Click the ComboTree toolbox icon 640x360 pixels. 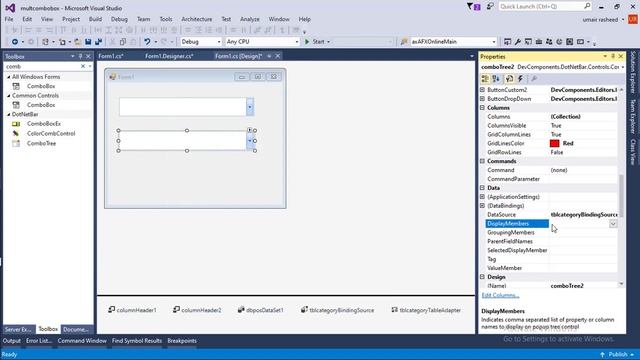16,143
